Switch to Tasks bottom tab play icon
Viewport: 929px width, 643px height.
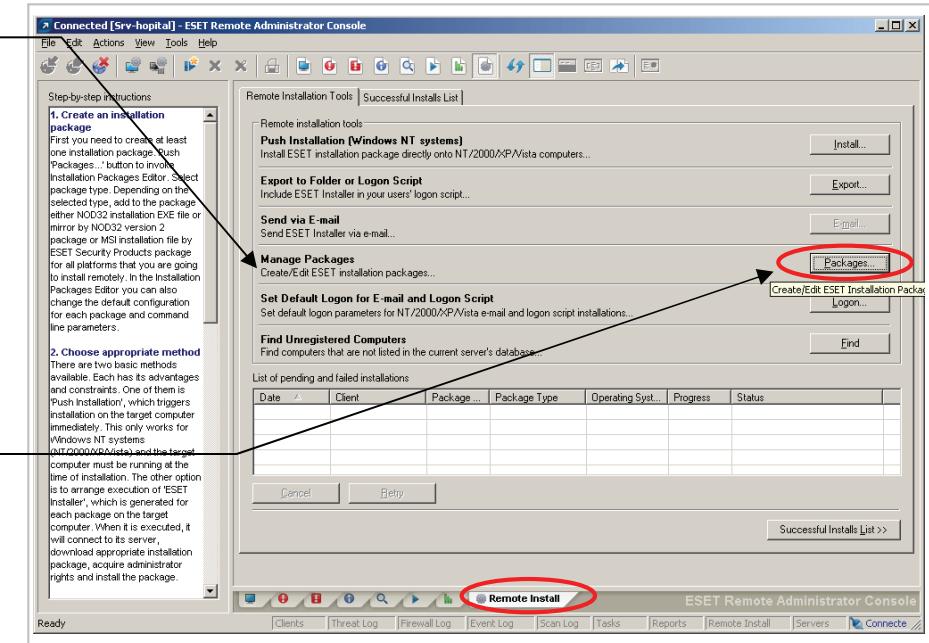tap(415, 599)
